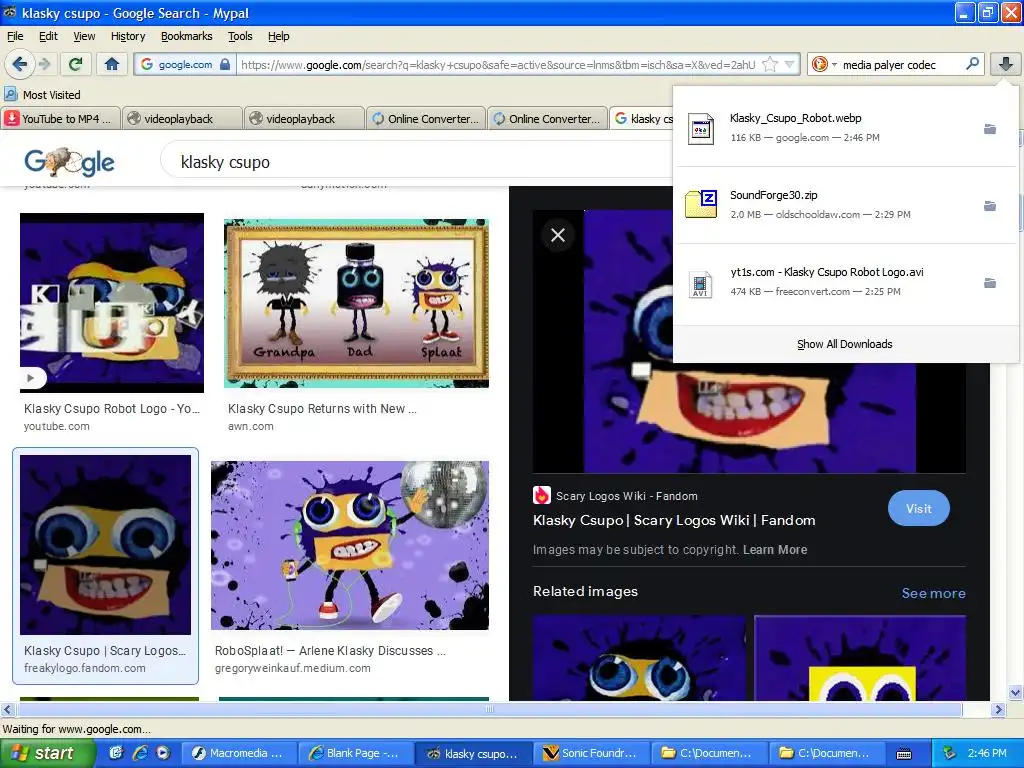
Task: Open the History menu
Action: [x=128, y=36]
